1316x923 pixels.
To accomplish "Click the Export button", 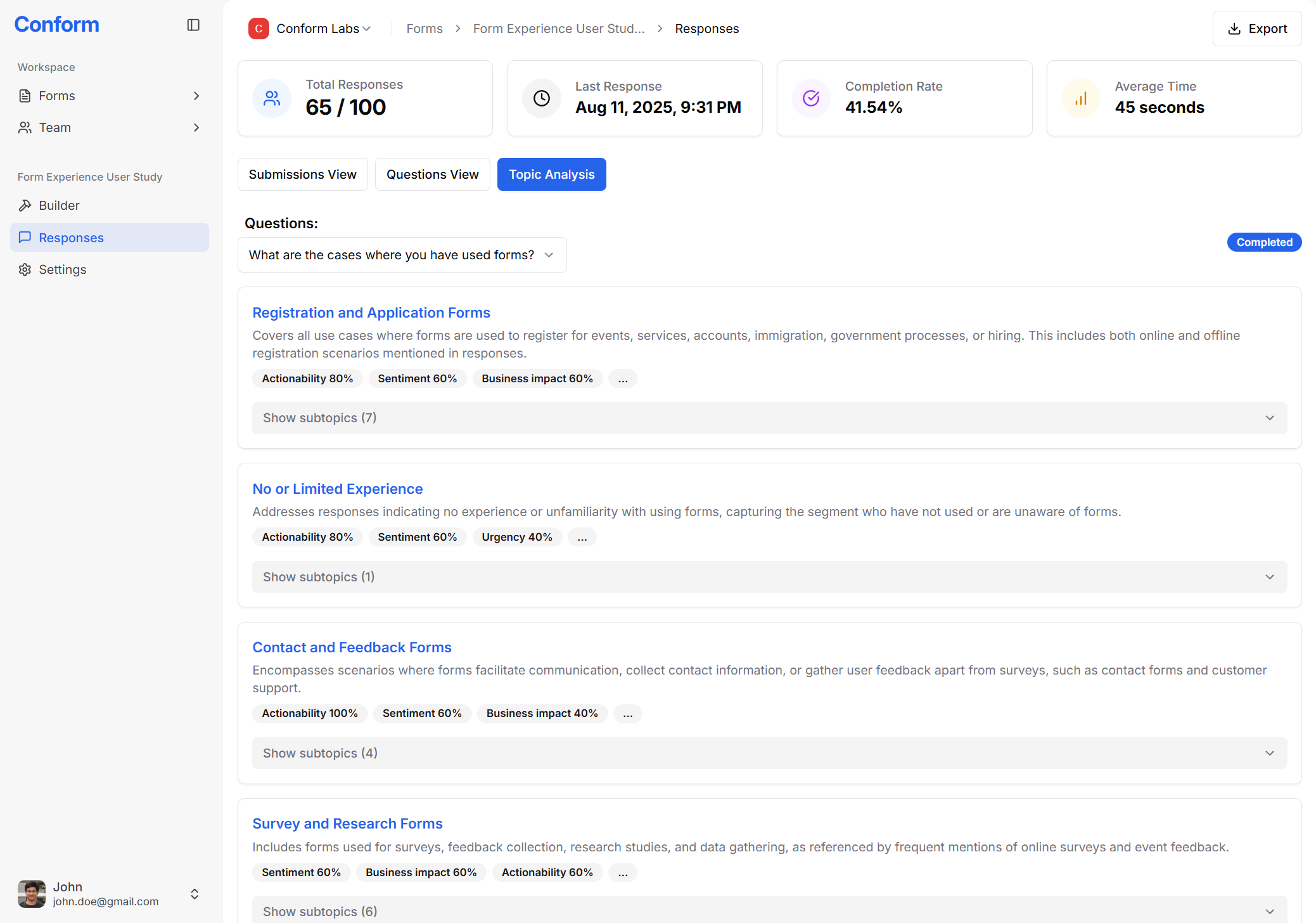I will click(1256, 29).
